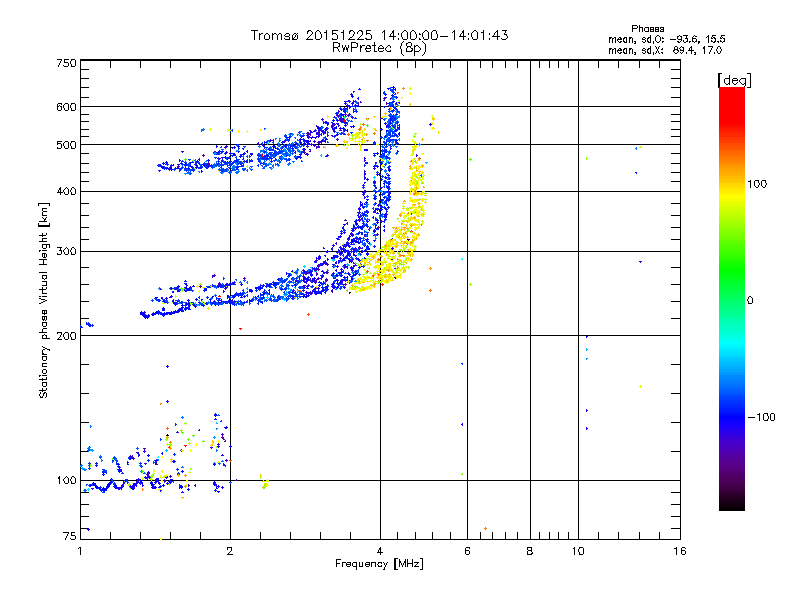This screenshot has width=800, height=600.
Task: Click the 200 tick label on the y-axis
Action: coord(66,336)
